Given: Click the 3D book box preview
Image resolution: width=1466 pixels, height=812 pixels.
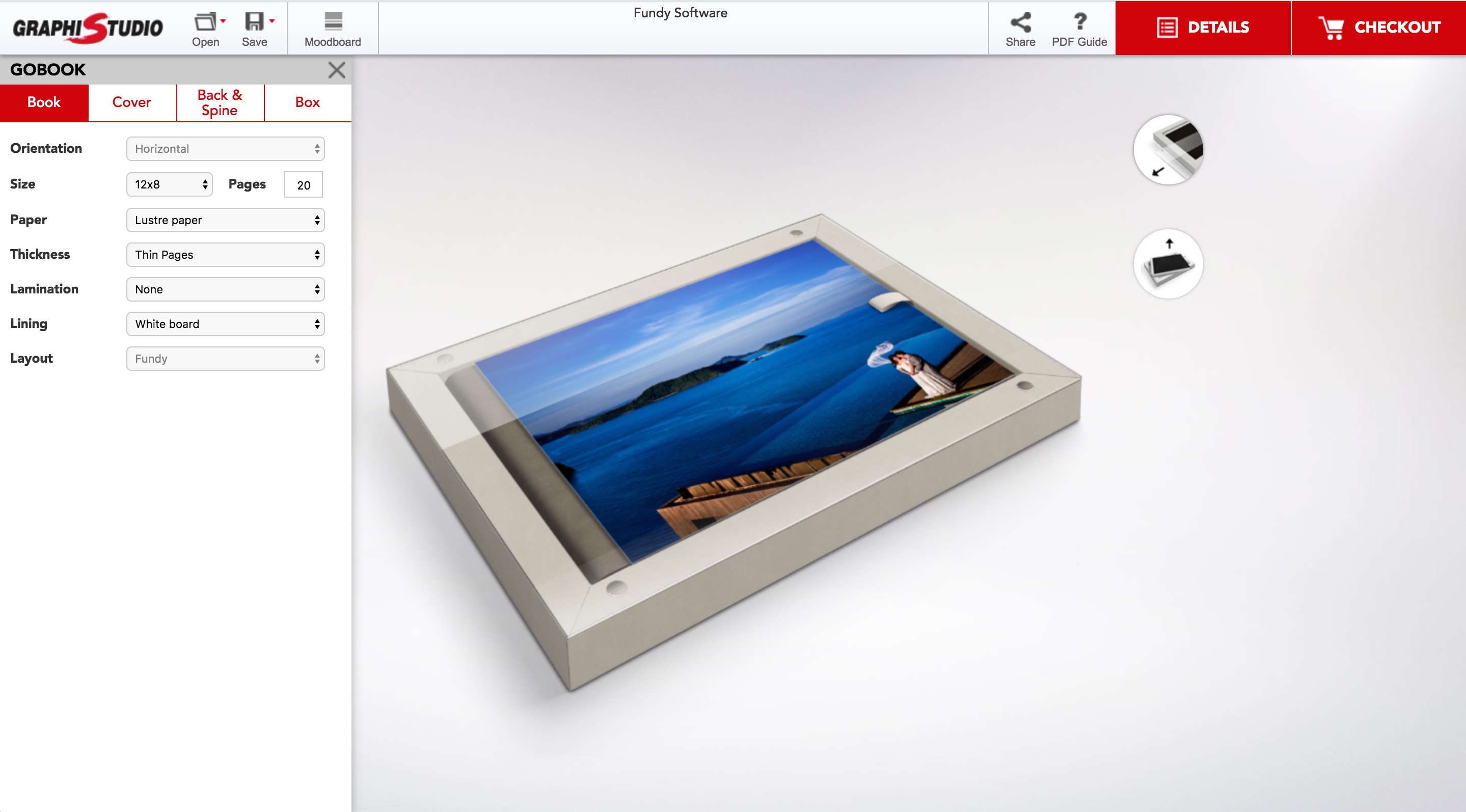Looking at the screenshot, I should tap(734, 452).
